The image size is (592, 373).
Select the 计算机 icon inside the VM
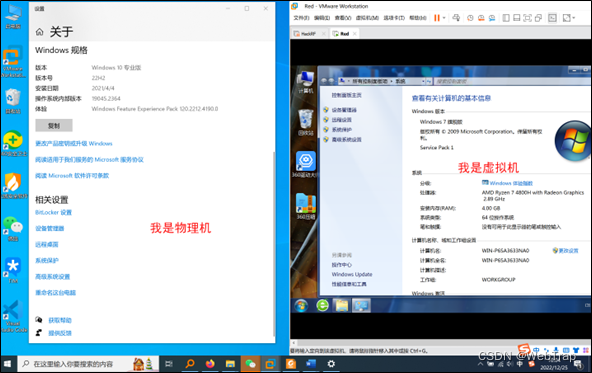305,82
